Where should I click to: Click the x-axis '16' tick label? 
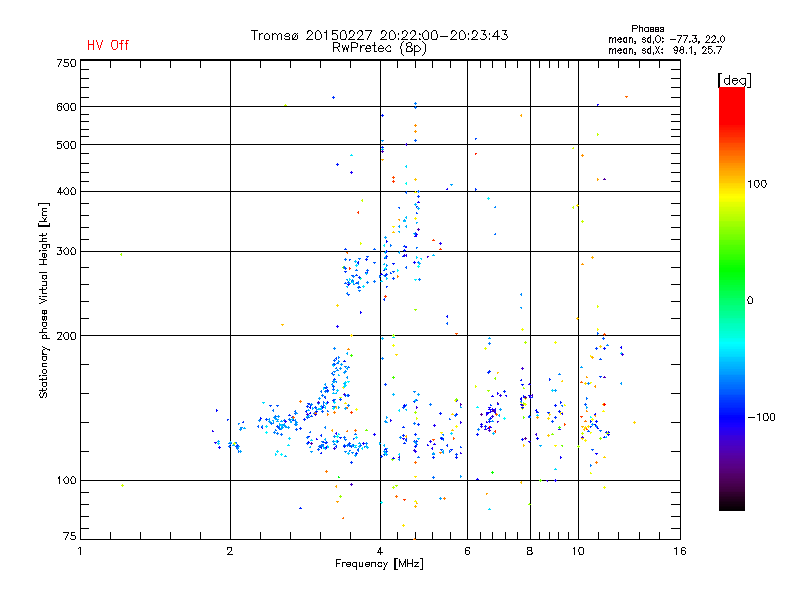(x=680, y=551)
